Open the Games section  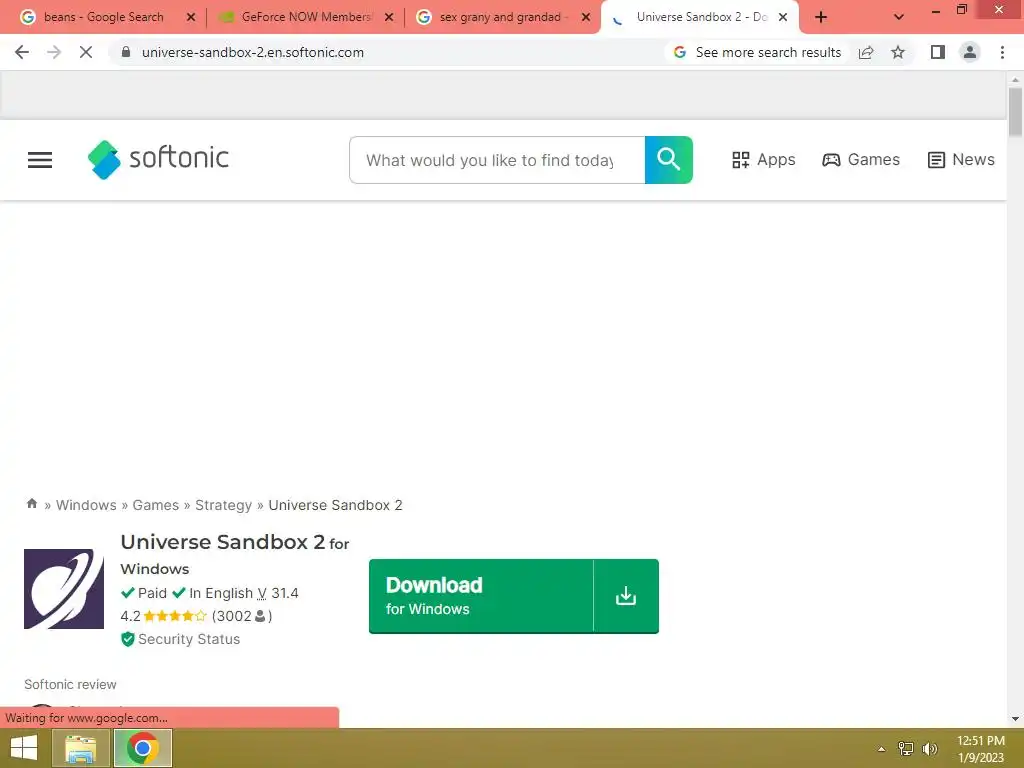click(x=861, y=160)
